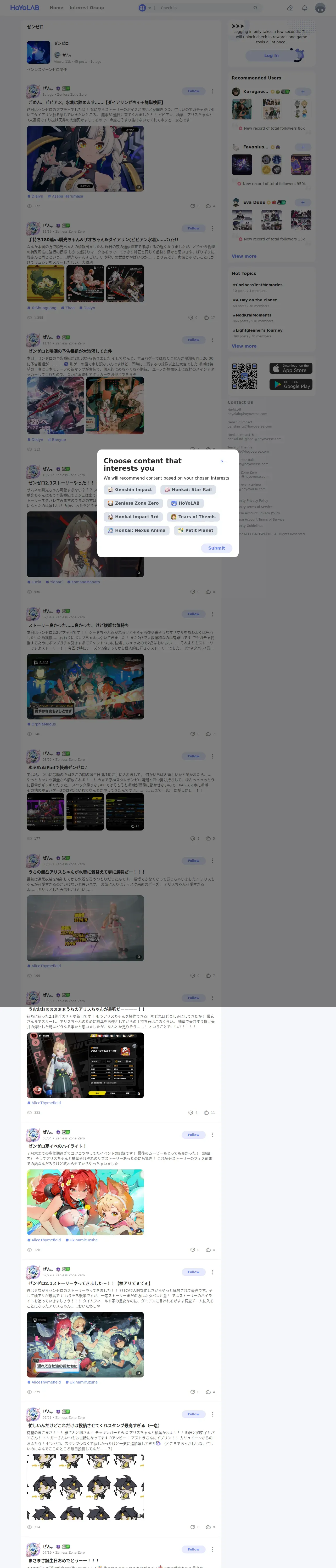Click Kurogaw... user avatar

[236, 92]
